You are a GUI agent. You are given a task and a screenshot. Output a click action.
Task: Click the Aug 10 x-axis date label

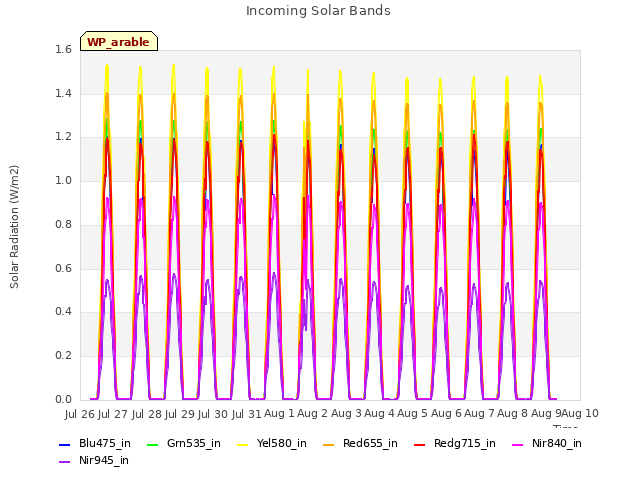[580, 413]
